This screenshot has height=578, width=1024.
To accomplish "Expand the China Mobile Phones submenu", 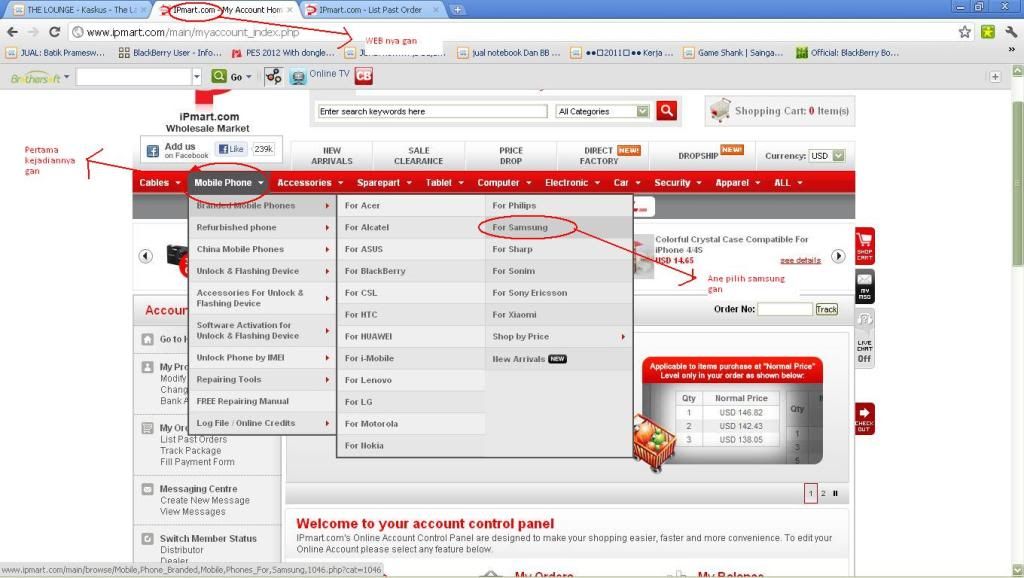I will (x=327, y=249).
